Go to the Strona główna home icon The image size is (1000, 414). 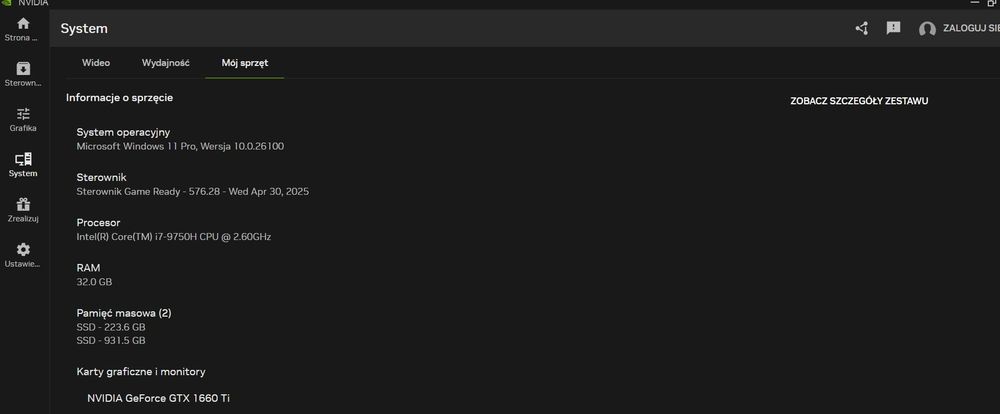23,23
